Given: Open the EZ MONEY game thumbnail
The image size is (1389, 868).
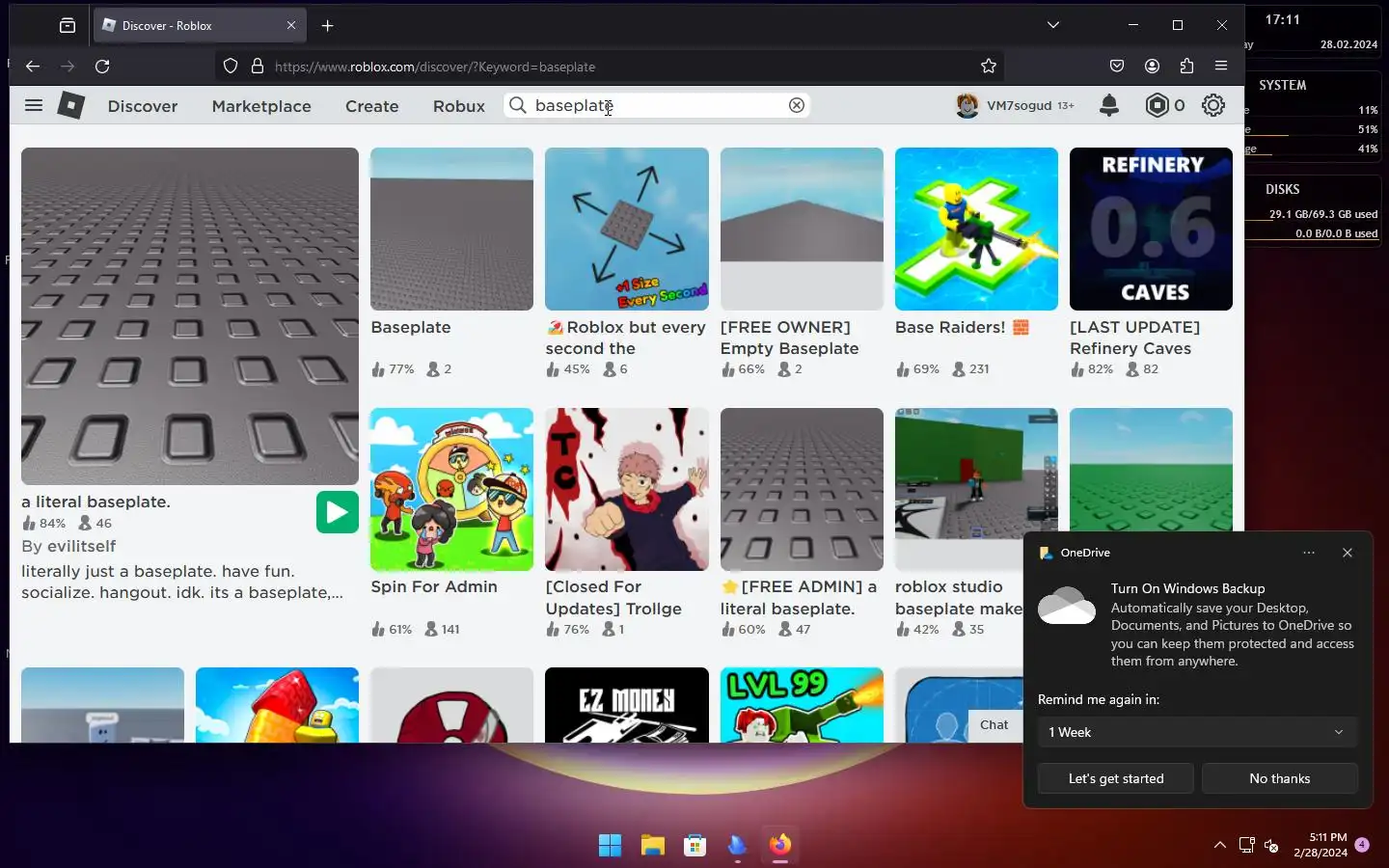Looking at the screenshot, I should tap(627, 705).
